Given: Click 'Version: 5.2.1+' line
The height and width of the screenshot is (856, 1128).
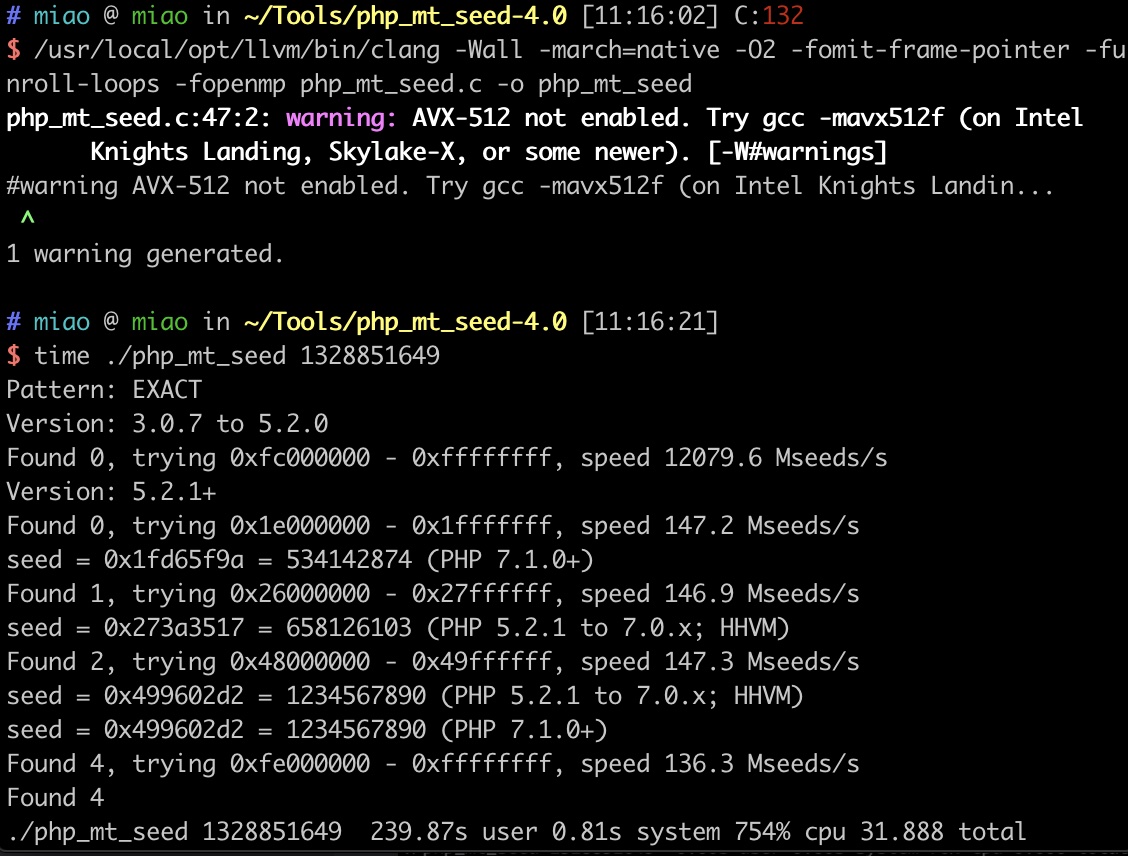Looking at the screenshot, I should [x=112, y=492].
